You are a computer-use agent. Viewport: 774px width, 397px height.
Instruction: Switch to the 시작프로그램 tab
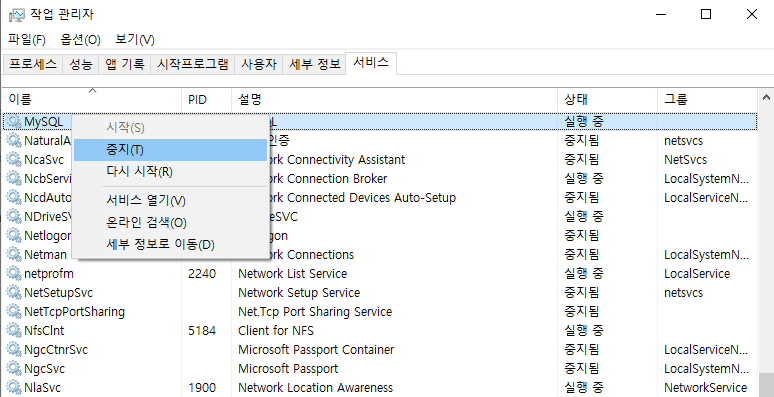(x=193, y=64)
